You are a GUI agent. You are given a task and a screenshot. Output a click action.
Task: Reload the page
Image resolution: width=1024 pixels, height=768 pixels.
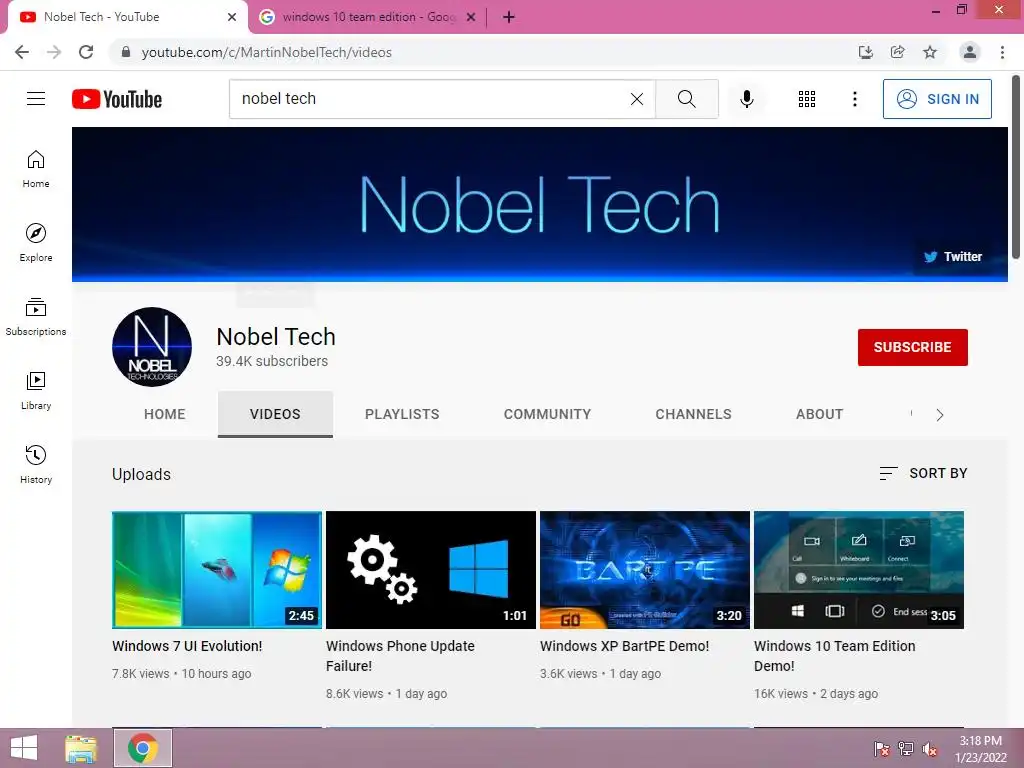tap(86, 52)
